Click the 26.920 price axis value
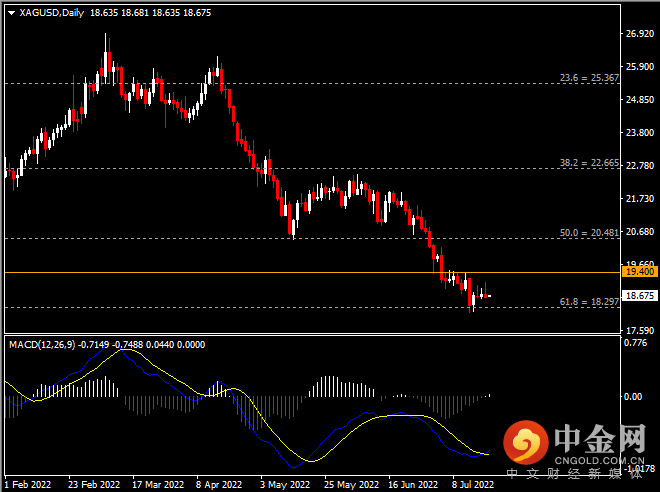660x492 pixels. tap(640, 34)
